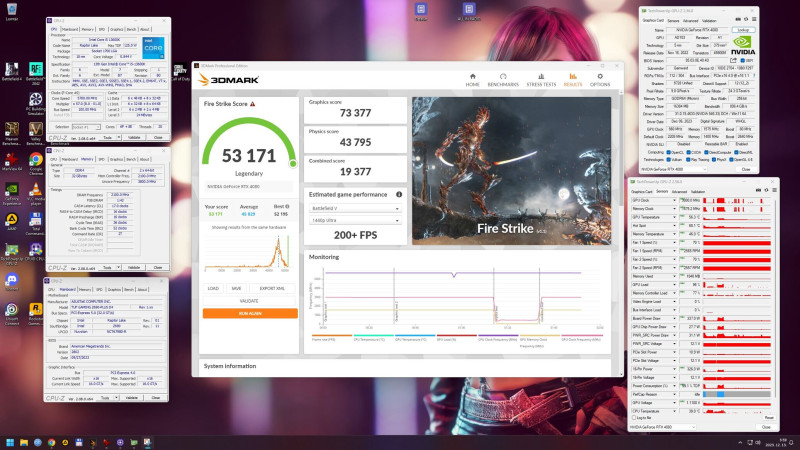
Task: Open the Call of Duty desktop shortcut
Action: click(x=180, y=72)
